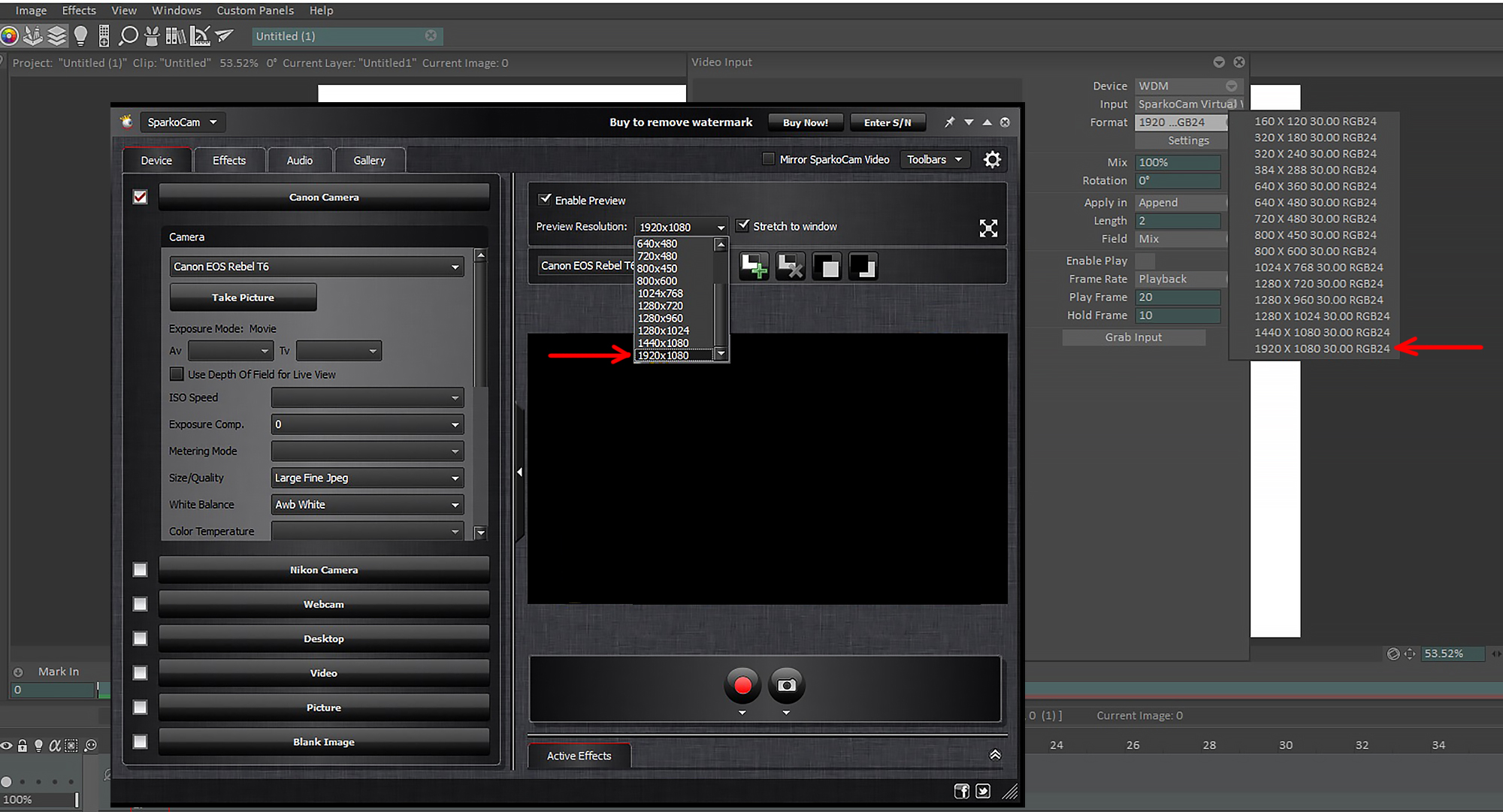Screen dimensions: 1503x812
Task: Open the color wheel panel icon
Action: pyautogui.click(x=9, y=35)
